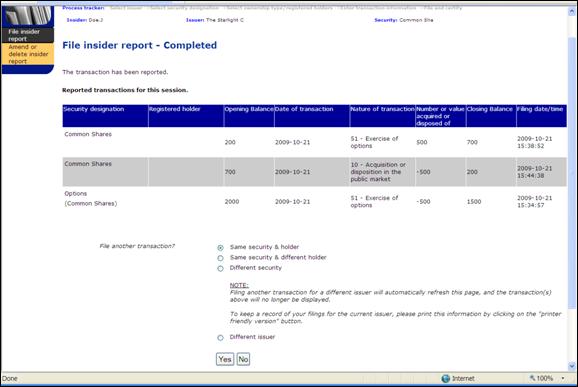Click the 'Options (Common Shares)' designation cell
This screenshot has height=387, width=578.
(x=91, y=198)
